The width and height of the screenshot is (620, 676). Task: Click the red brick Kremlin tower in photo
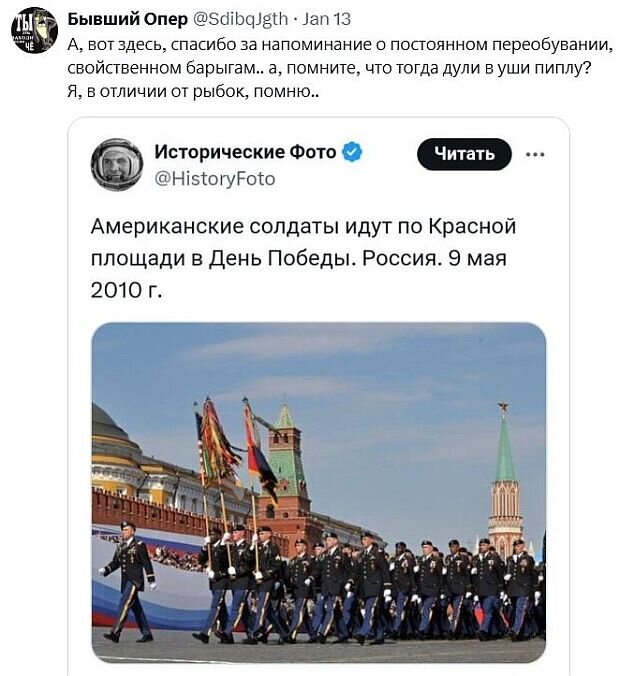[x=285, y=470]
